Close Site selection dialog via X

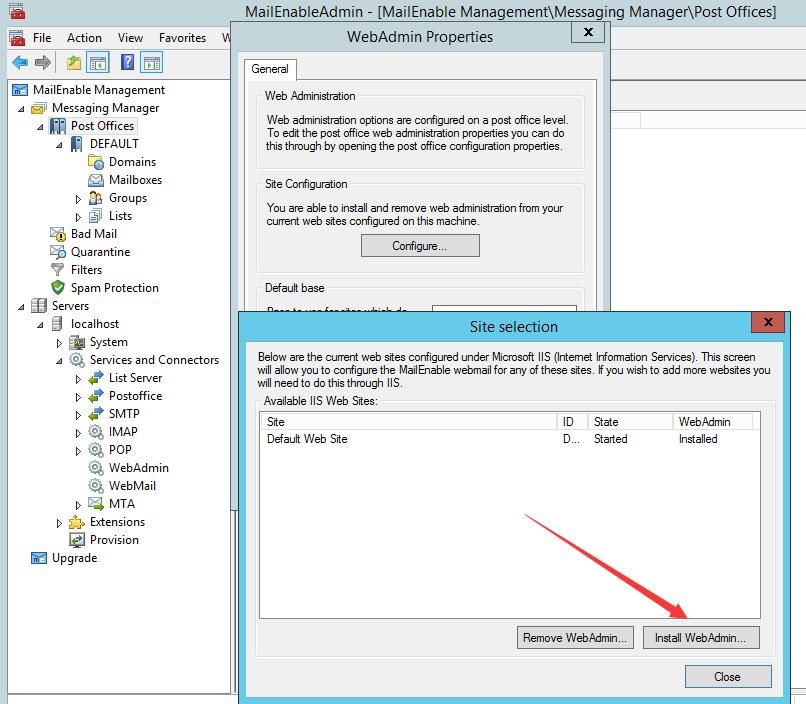coord(768,322)
